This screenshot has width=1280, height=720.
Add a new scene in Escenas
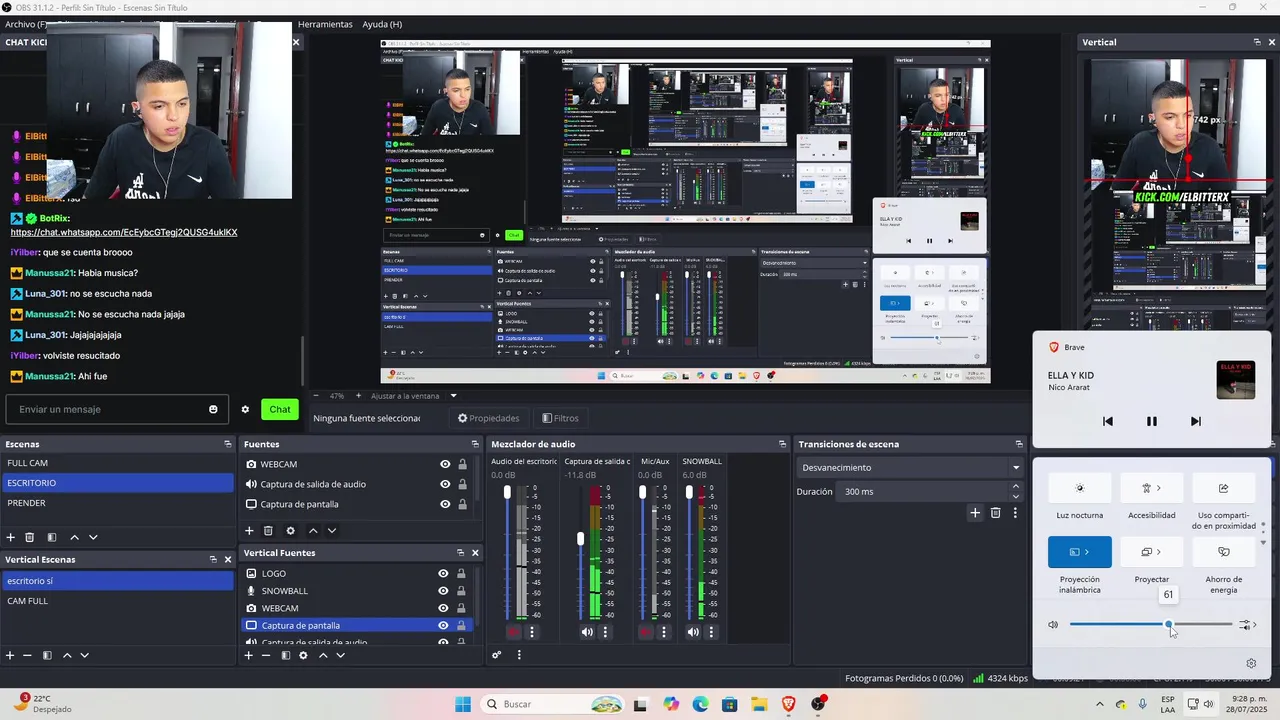tap(11, 537)
